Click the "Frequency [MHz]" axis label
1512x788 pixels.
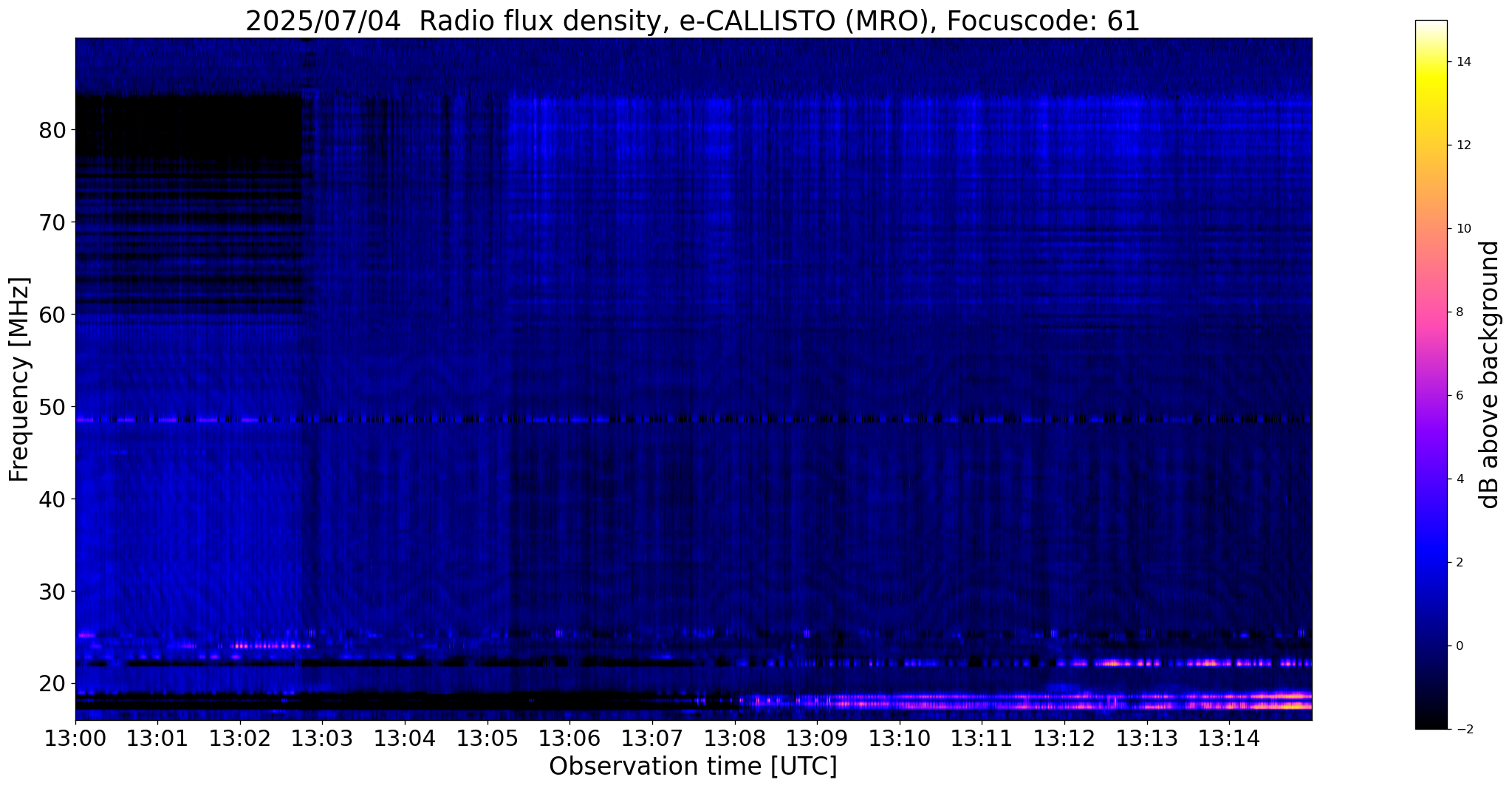click(x=20, y=380)
